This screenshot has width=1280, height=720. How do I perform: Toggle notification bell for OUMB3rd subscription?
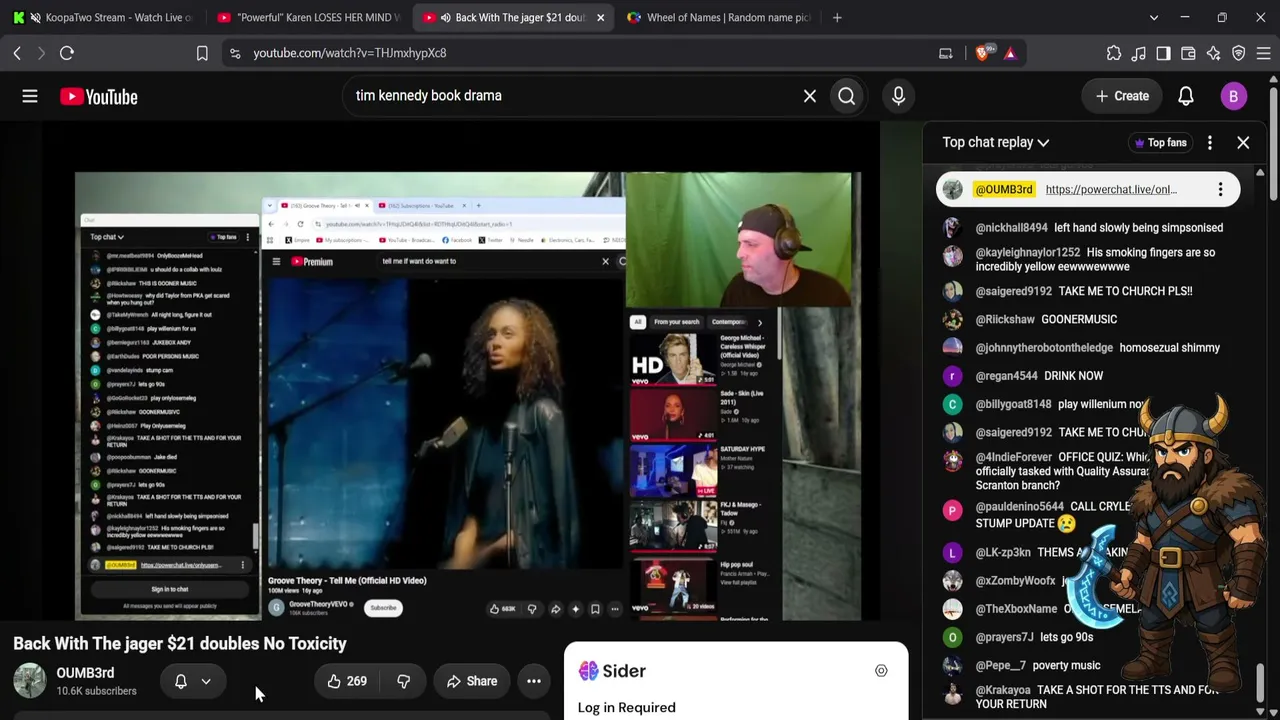(181, 681)
